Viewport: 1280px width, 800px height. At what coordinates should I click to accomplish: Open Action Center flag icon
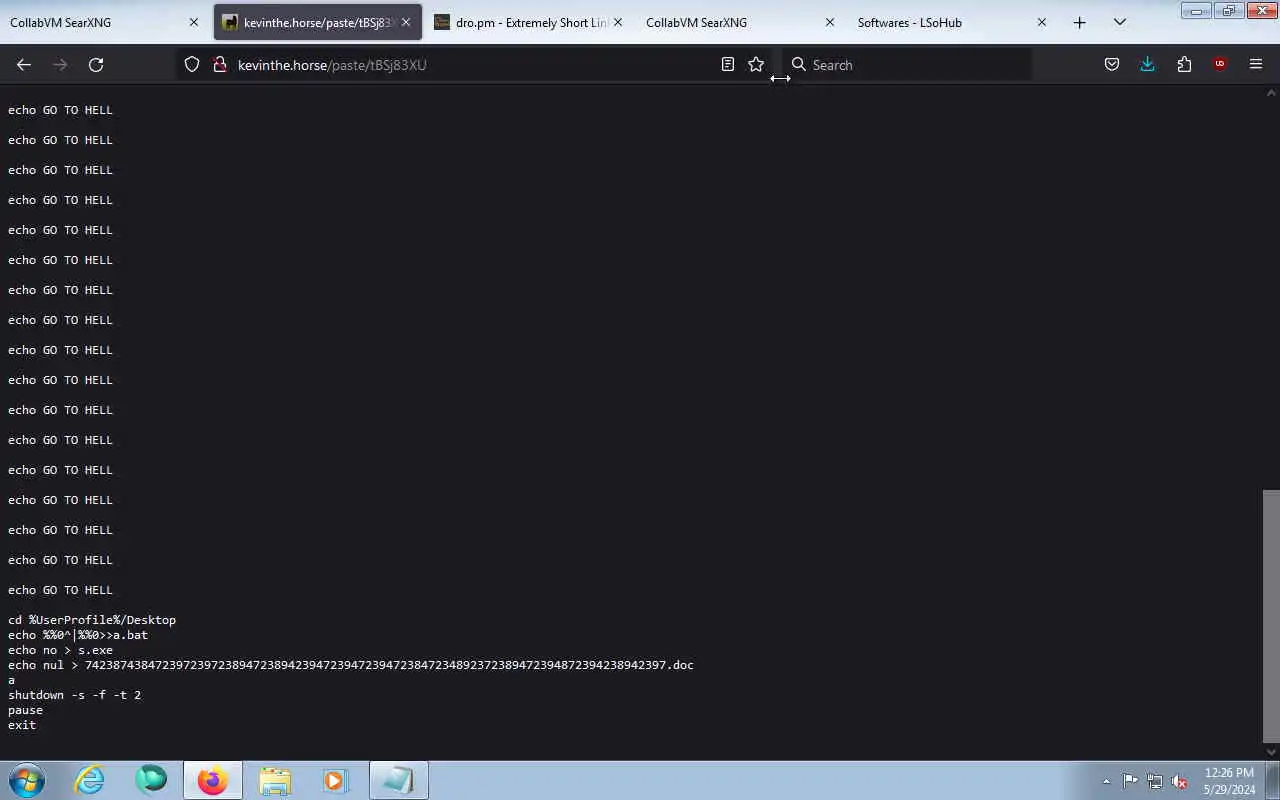point(1130,781)
